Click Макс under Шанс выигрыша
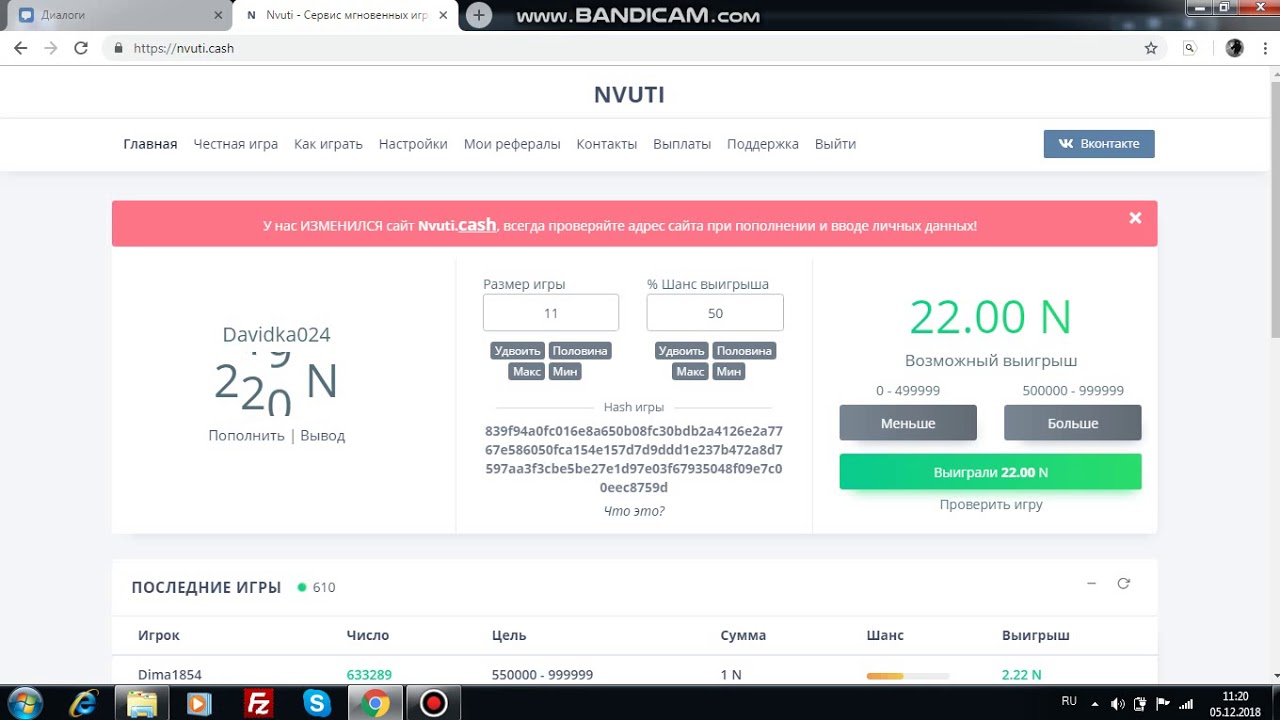The height and width of the screenshot is (720, 1280). click(x=691, y=371)
